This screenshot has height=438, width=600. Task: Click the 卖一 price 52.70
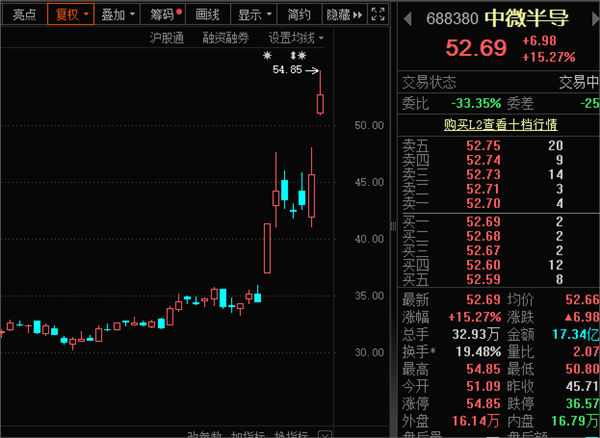point(483,203)
